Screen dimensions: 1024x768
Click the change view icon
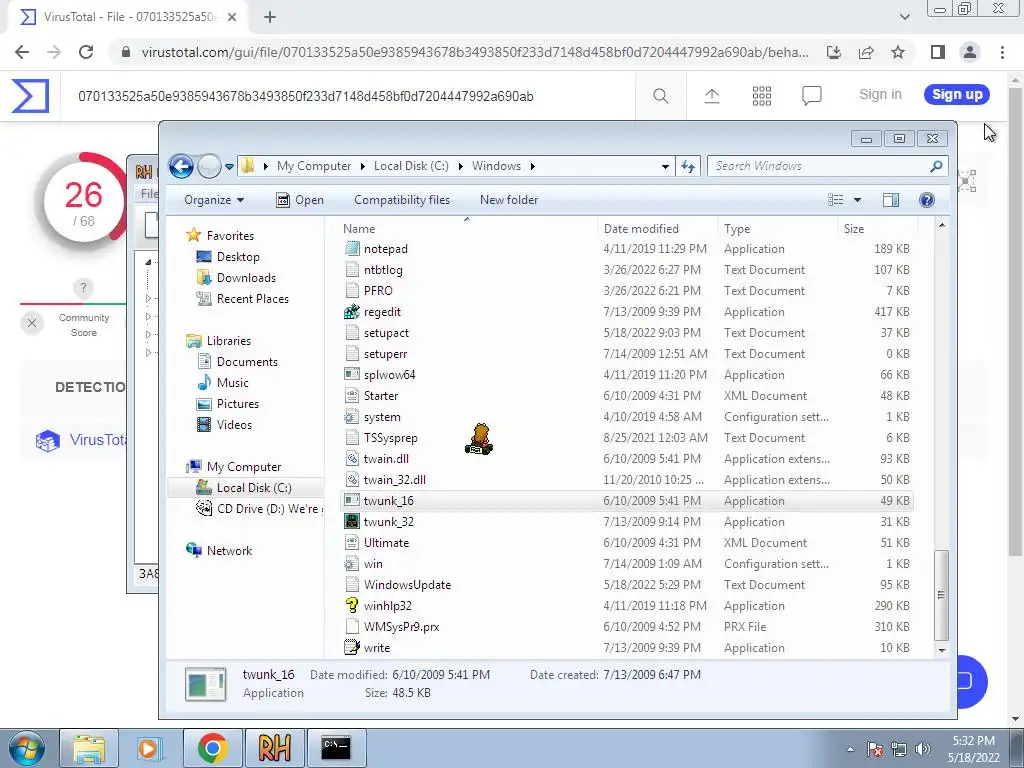835,200
